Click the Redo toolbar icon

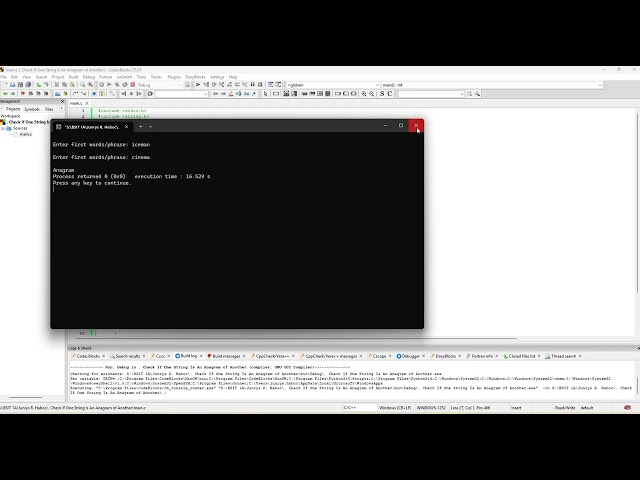pos(46,84)
